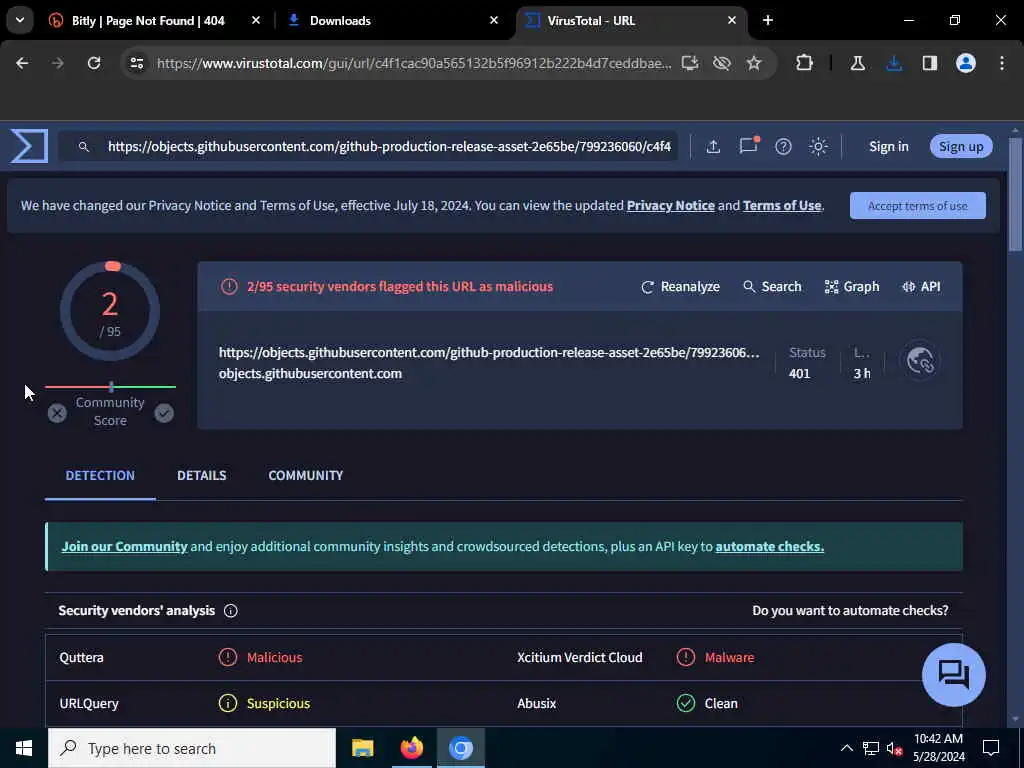Image resolution: width=1024 pixels, height=768 pixels.
Task: Open the Windows notification center
Action: click(x=991, y=748)
